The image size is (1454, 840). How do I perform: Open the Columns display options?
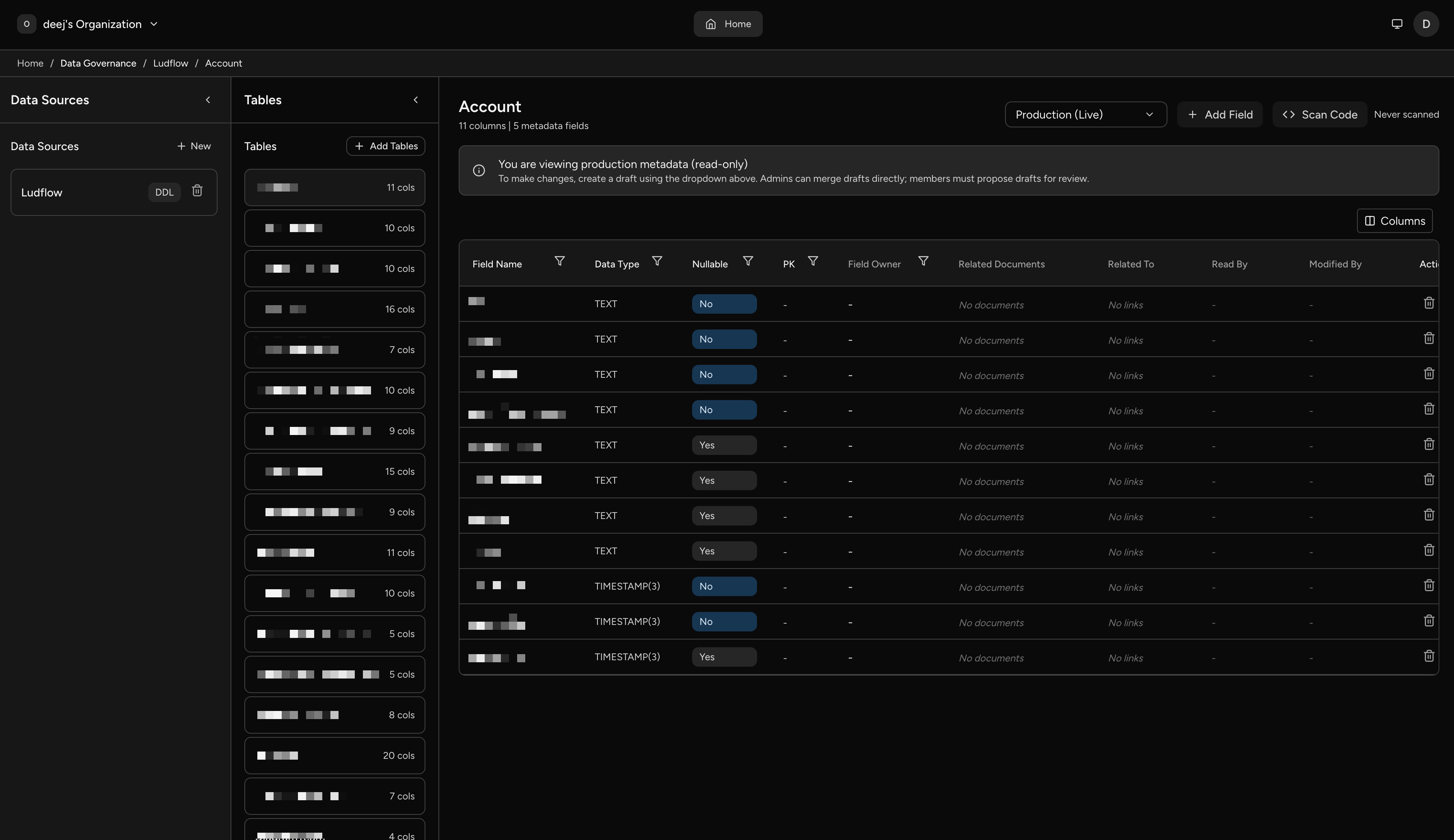(1395, 220)
